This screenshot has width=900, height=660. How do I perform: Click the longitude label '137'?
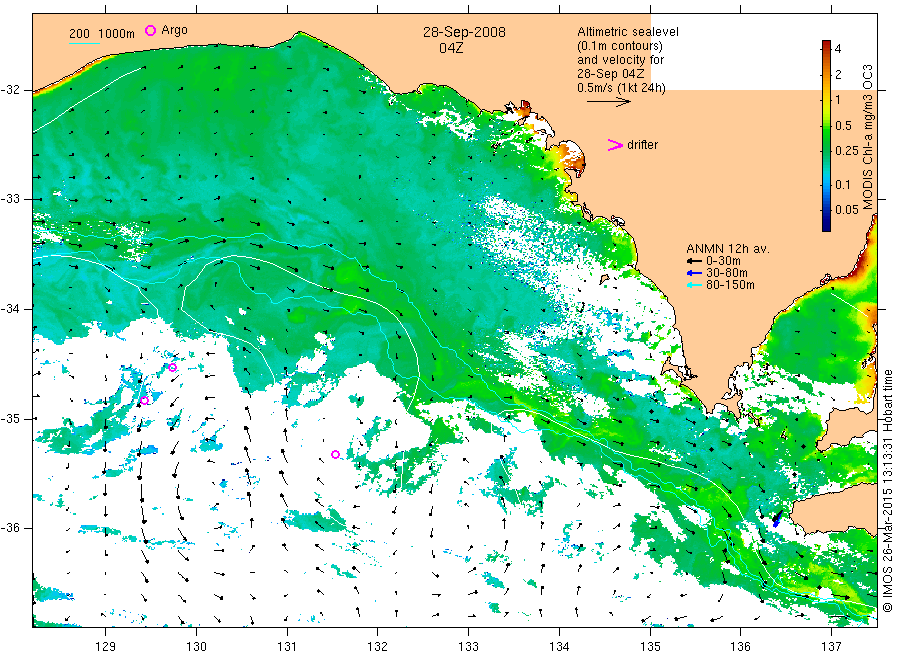click(831, 647)
